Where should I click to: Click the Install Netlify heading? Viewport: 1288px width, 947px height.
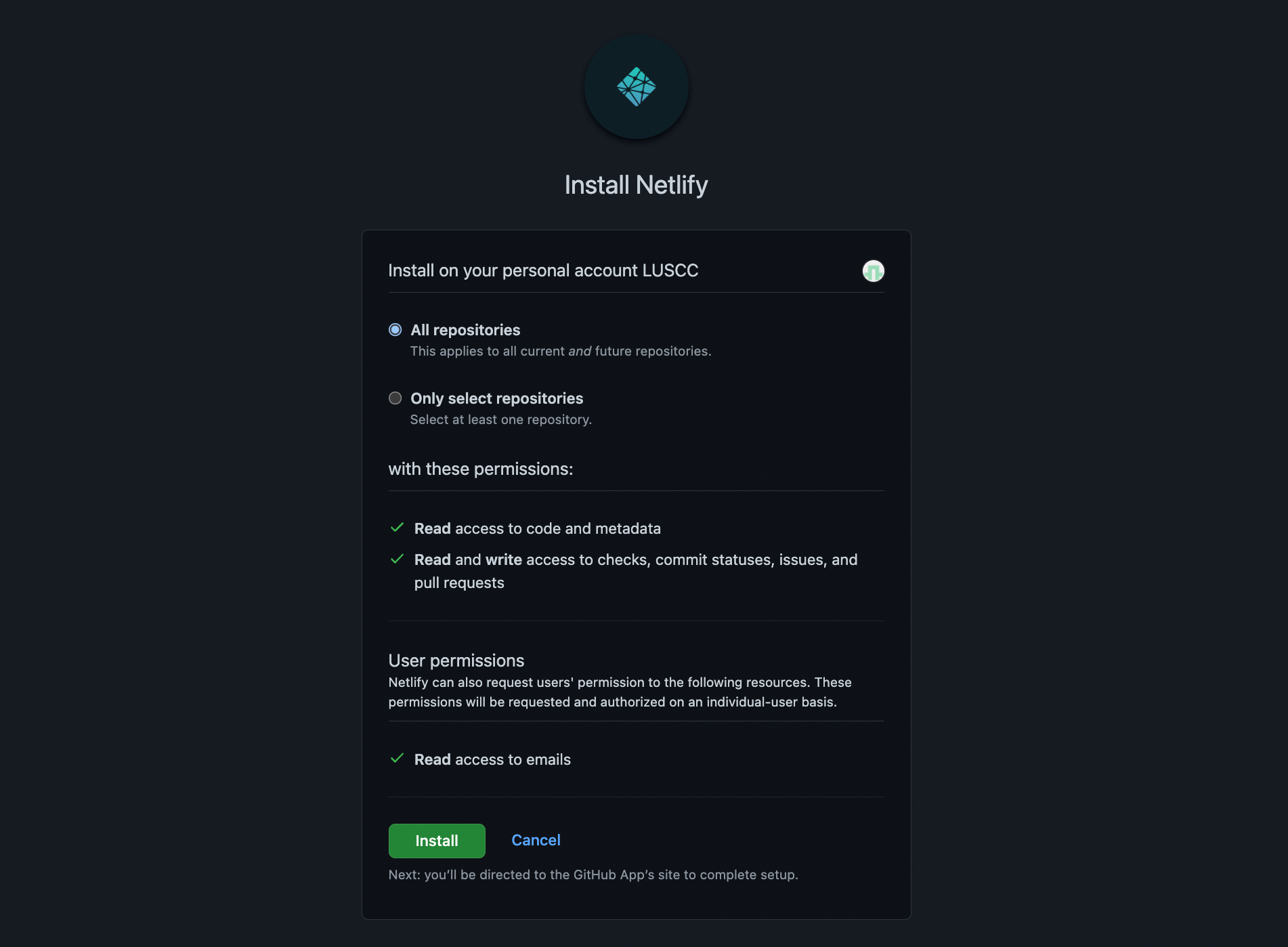tap(636, 185)
